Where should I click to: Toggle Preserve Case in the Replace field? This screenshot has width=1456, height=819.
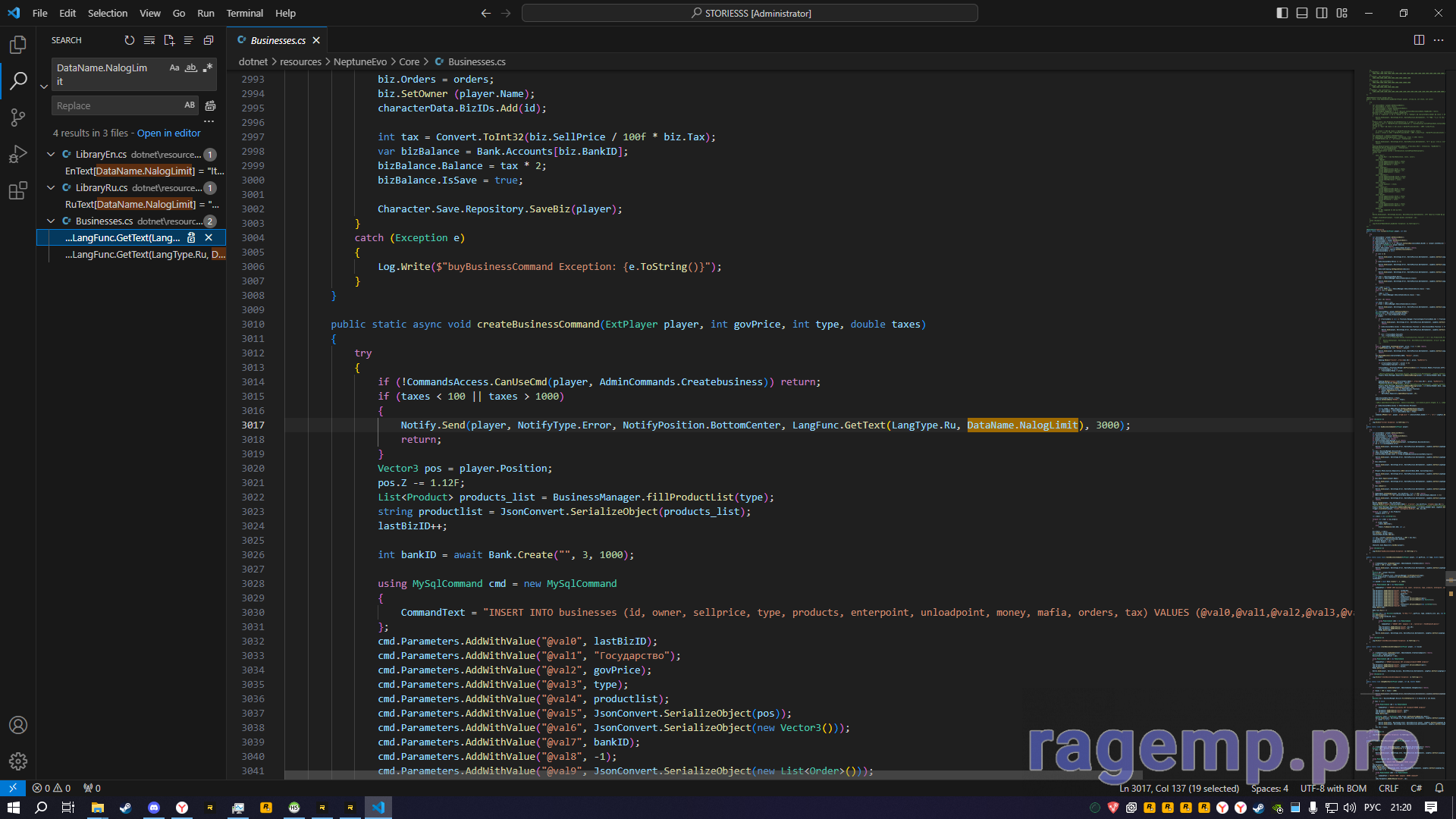coord(190,105)
